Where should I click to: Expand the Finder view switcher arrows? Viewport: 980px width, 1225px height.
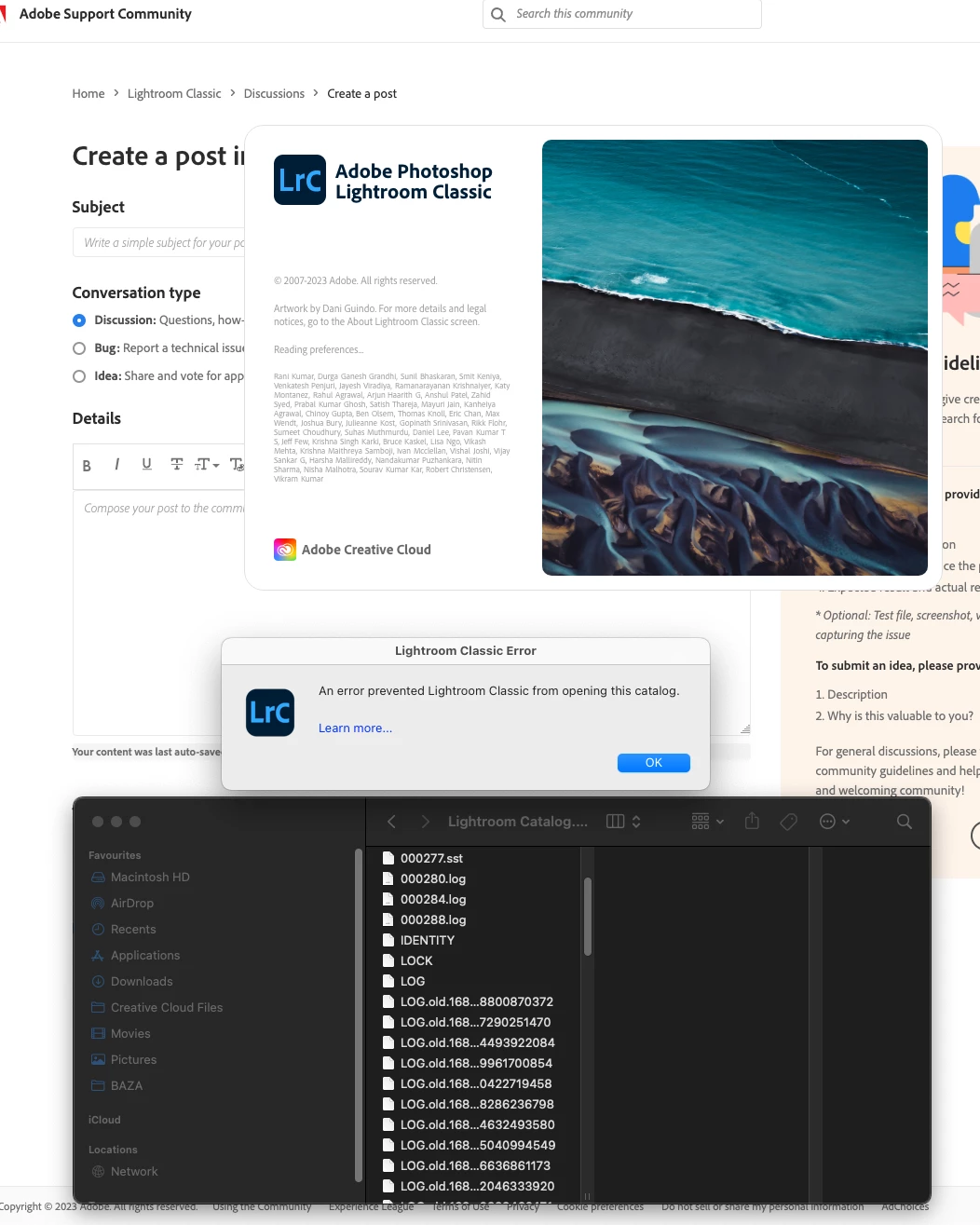[636, 822]
